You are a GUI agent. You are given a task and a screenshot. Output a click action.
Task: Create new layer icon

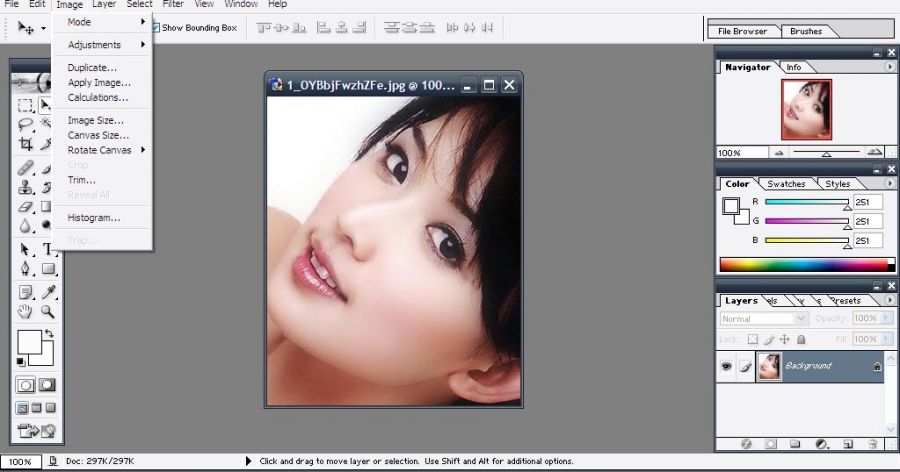[x=848, y=444]
